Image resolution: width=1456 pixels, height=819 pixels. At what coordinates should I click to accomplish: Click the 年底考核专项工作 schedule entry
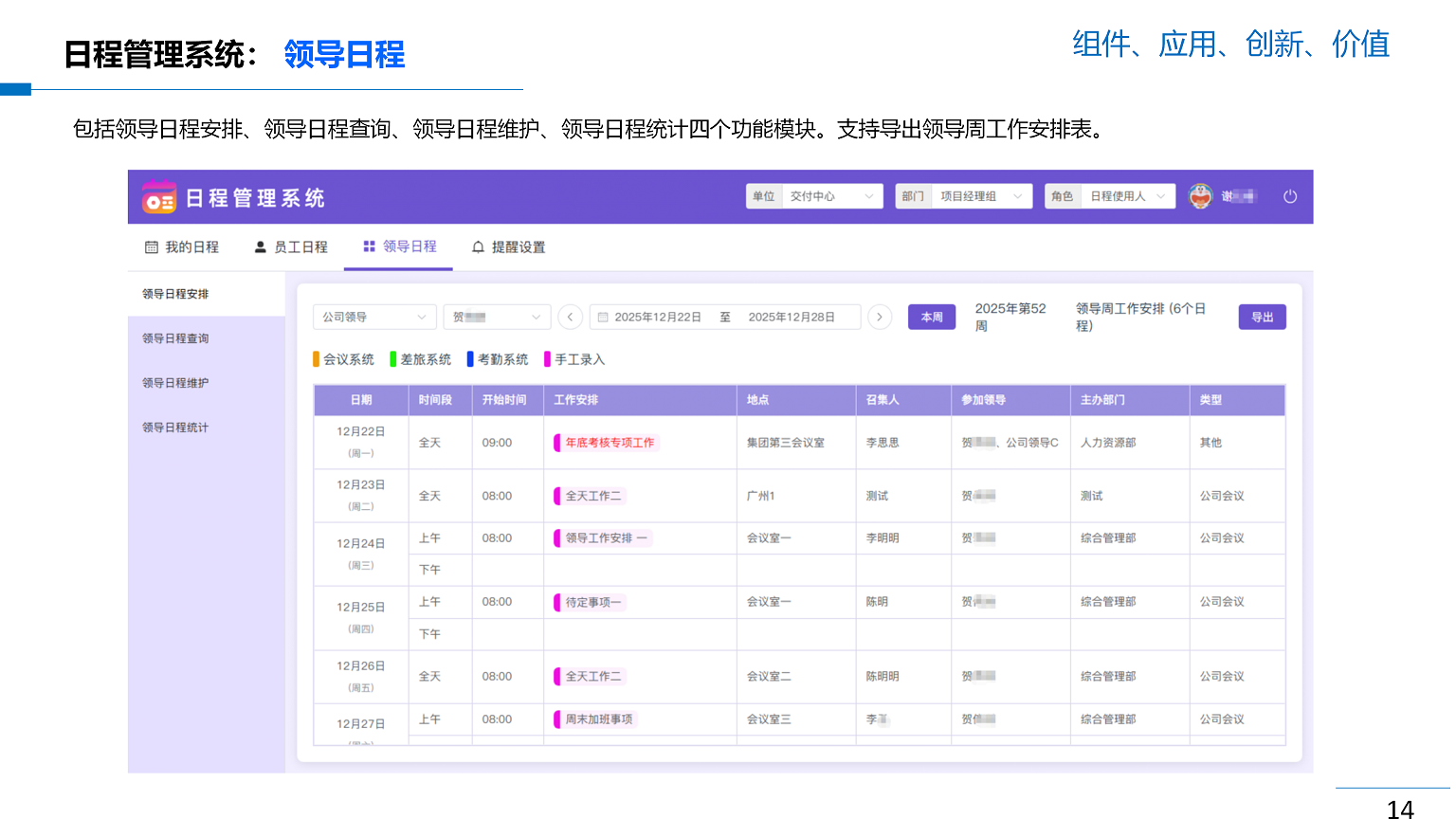click(x=610, y=443)
